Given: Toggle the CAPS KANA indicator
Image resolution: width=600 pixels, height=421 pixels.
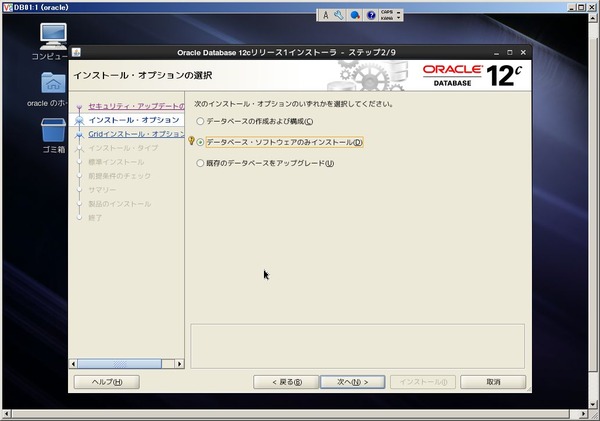Looking at the screenshot, I should (387, 15).
